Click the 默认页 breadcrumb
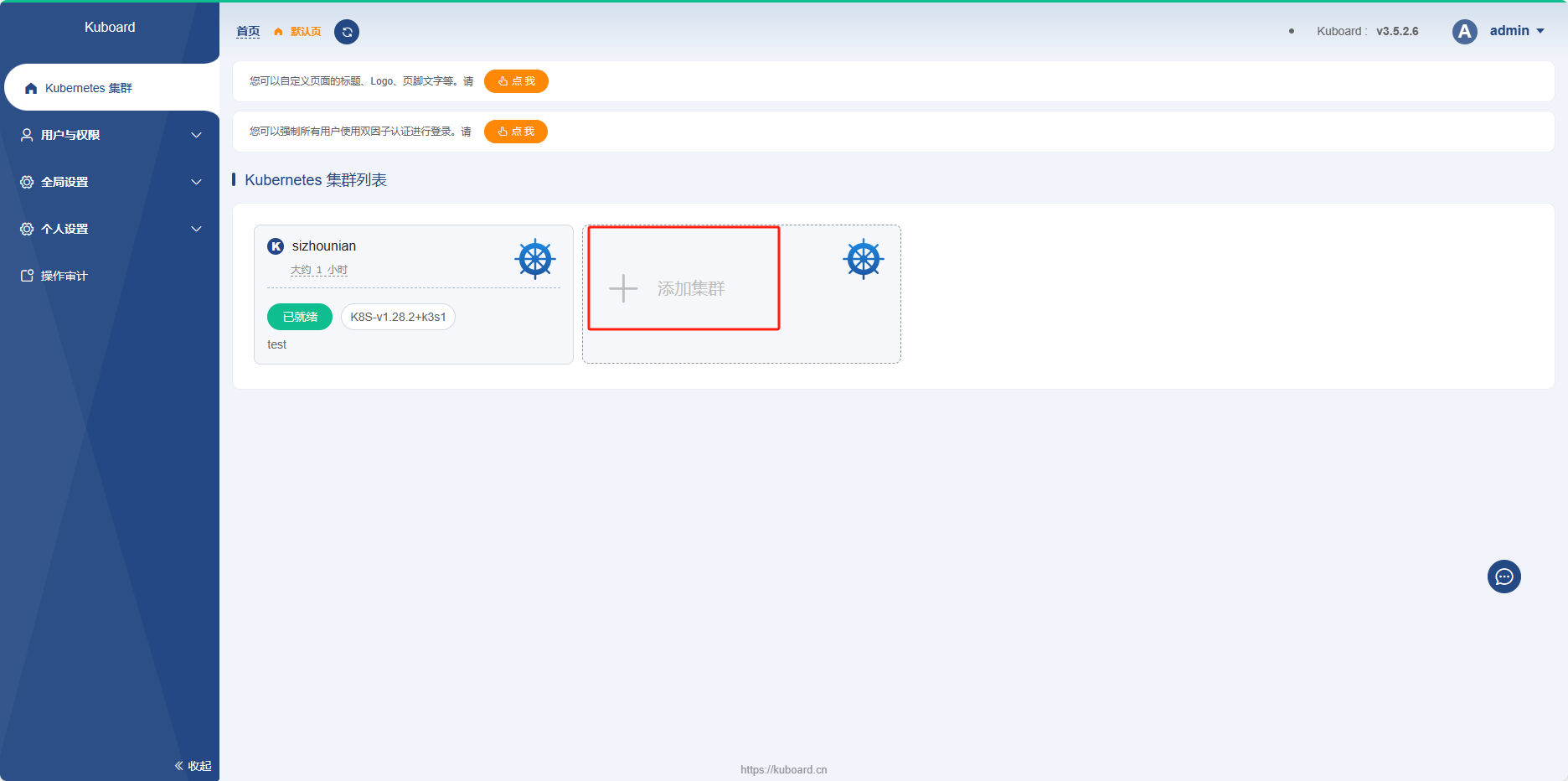The image size is (1568, 781). (x=306, y=32)
